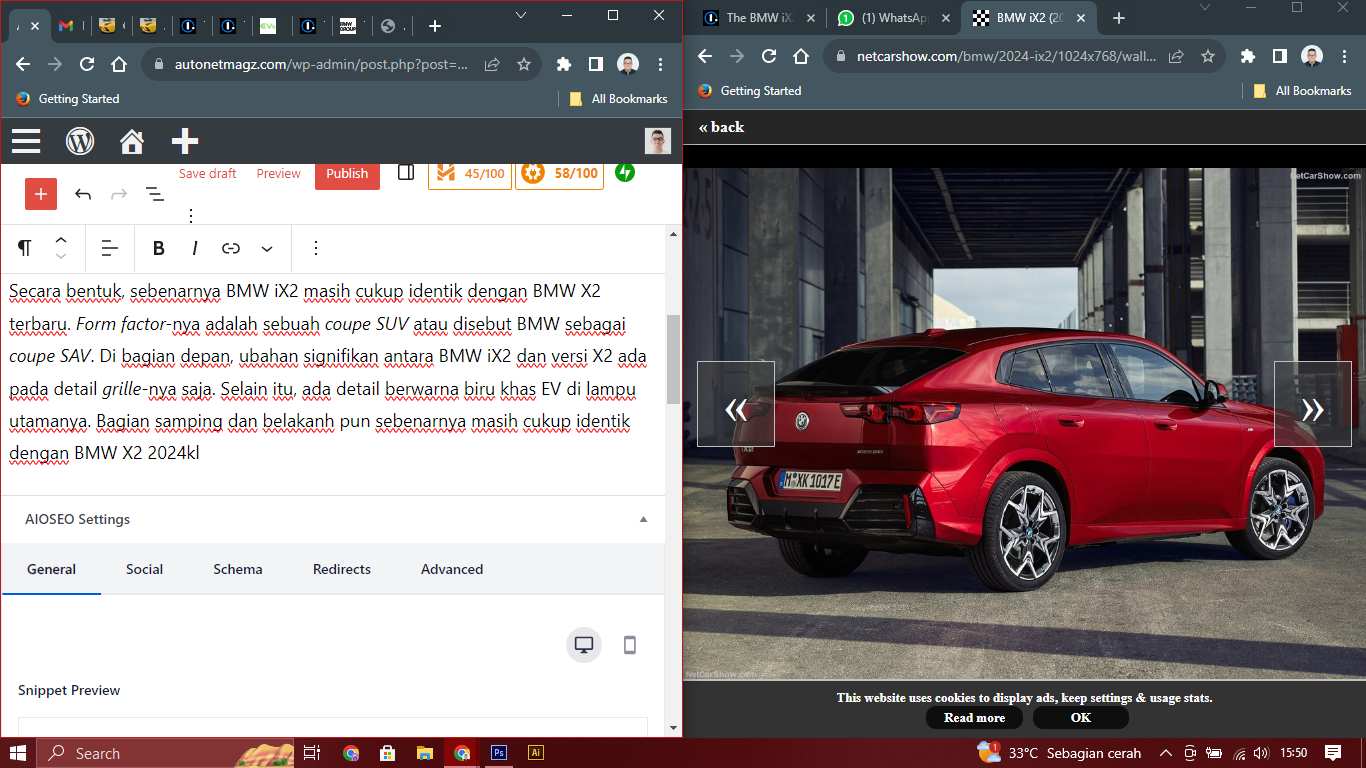Open the More rich text controls chevron

tap(267, 248)
